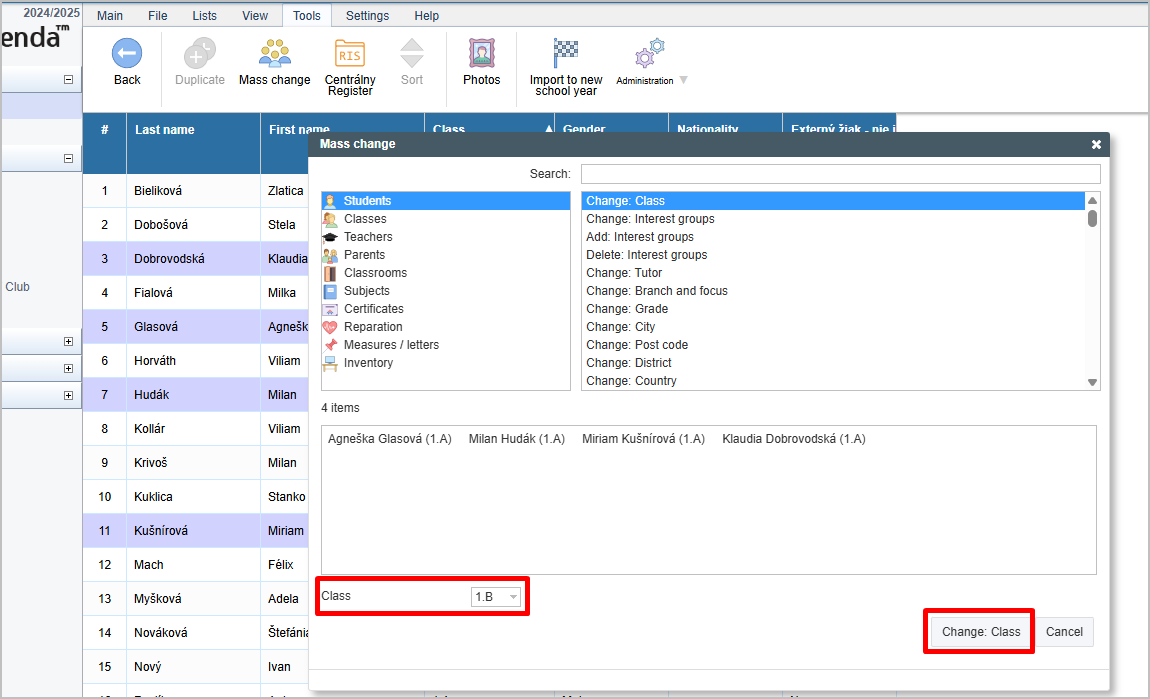This screenshot has height=699, width=1150.
Task: Select Change: Branch and focus action
Action: (x=833, y=290)
